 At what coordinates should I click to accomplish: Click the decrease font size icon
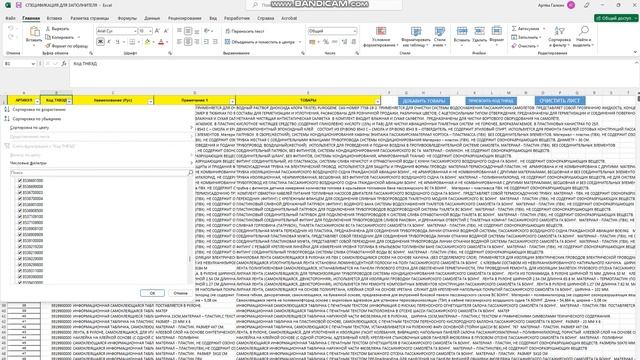(x=166, y=31)
